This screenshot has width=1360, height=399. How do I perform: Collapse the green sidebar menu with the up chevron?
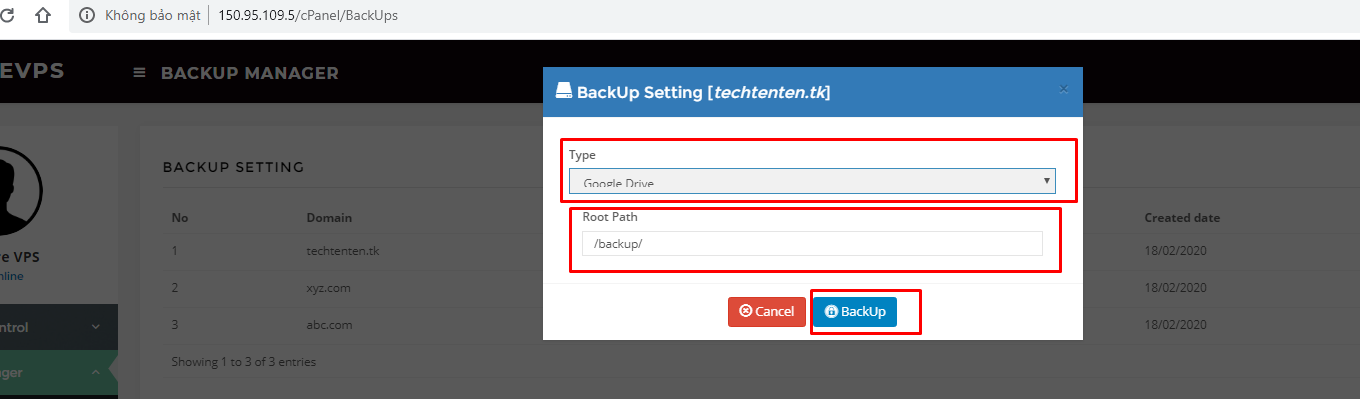96,373
